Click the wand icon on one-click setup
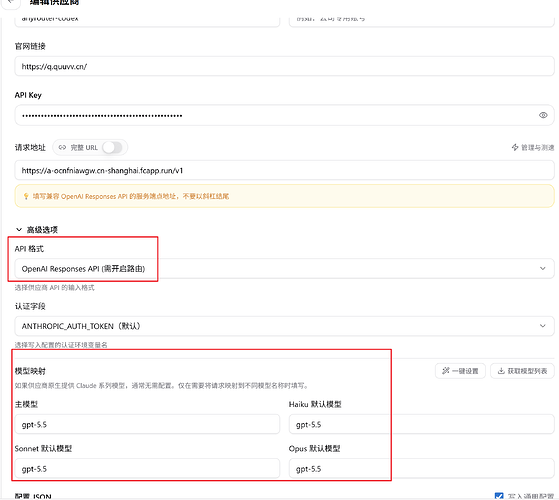Screen dimensions: 559x500 (446, 371)
